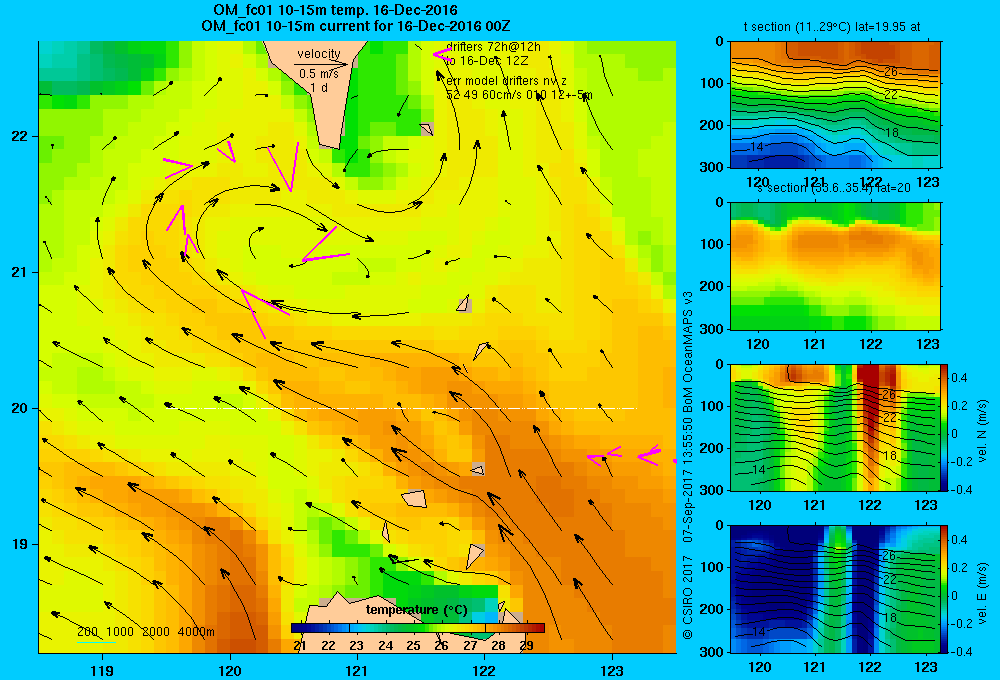Click longitude 121 under the vel. N section

click(814, 505)
